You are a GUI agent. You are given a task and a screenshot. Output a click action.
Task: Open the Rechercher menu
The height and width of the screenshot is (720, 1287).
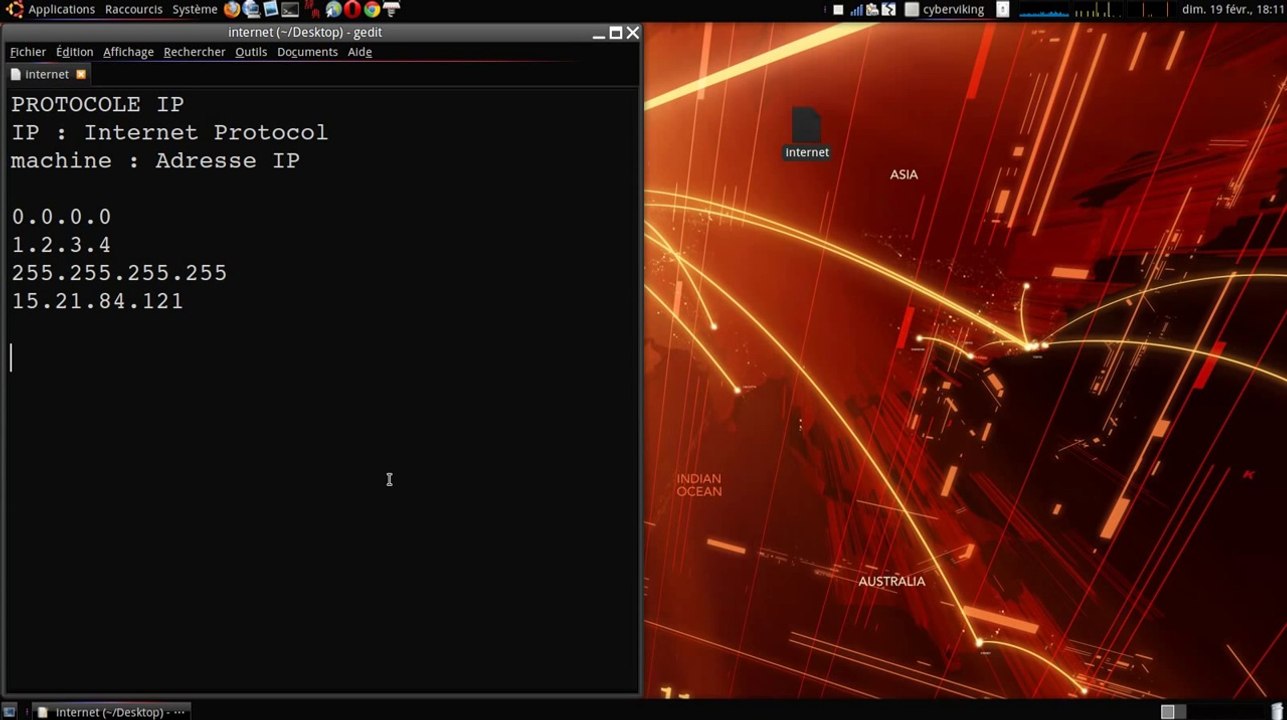tap(194, 52)
